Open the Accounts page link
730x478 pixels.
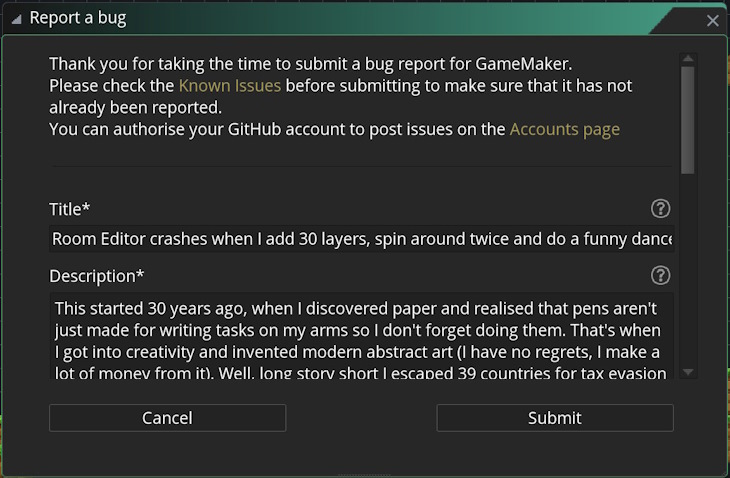[x=564, y=129]
